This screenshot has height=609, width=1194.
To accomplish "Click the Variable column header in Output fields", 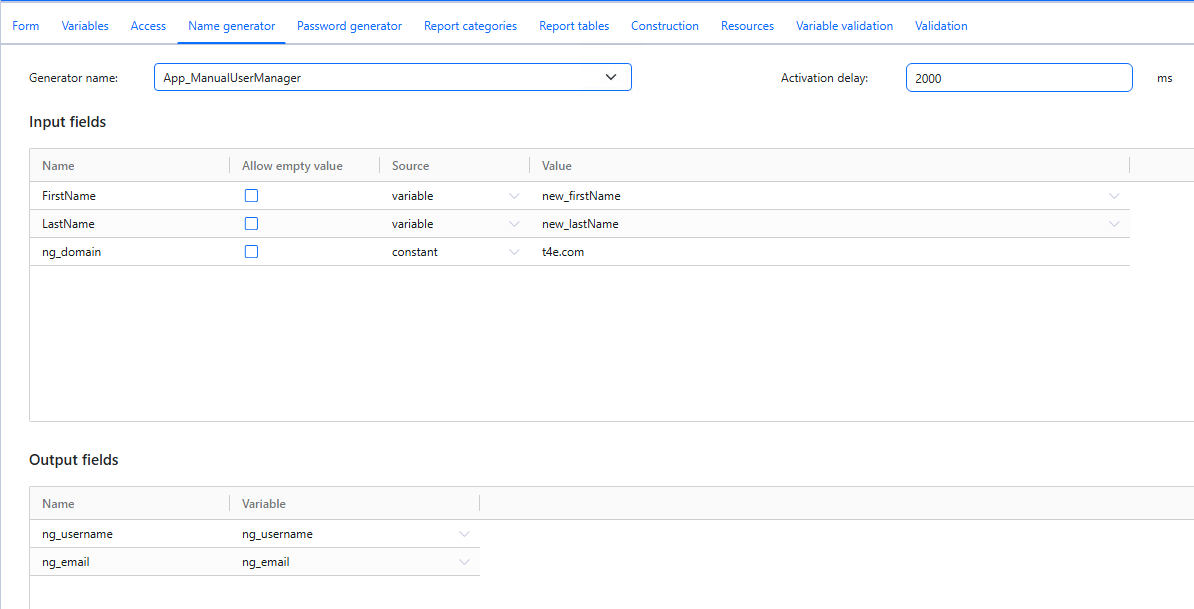I will click(x=263, y=504).
